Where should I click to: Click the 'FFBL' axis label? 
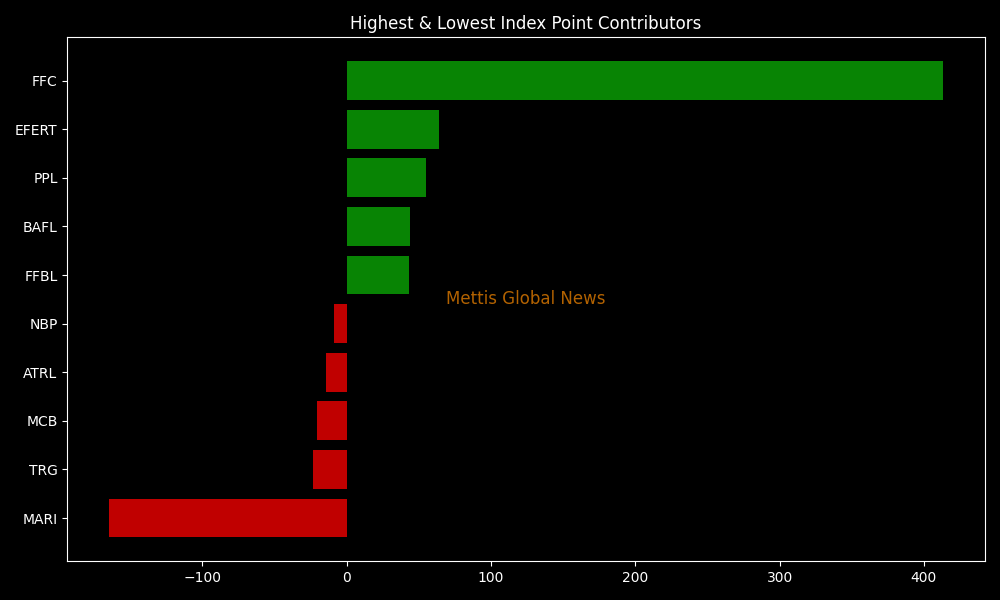click(x=41, y=276)
